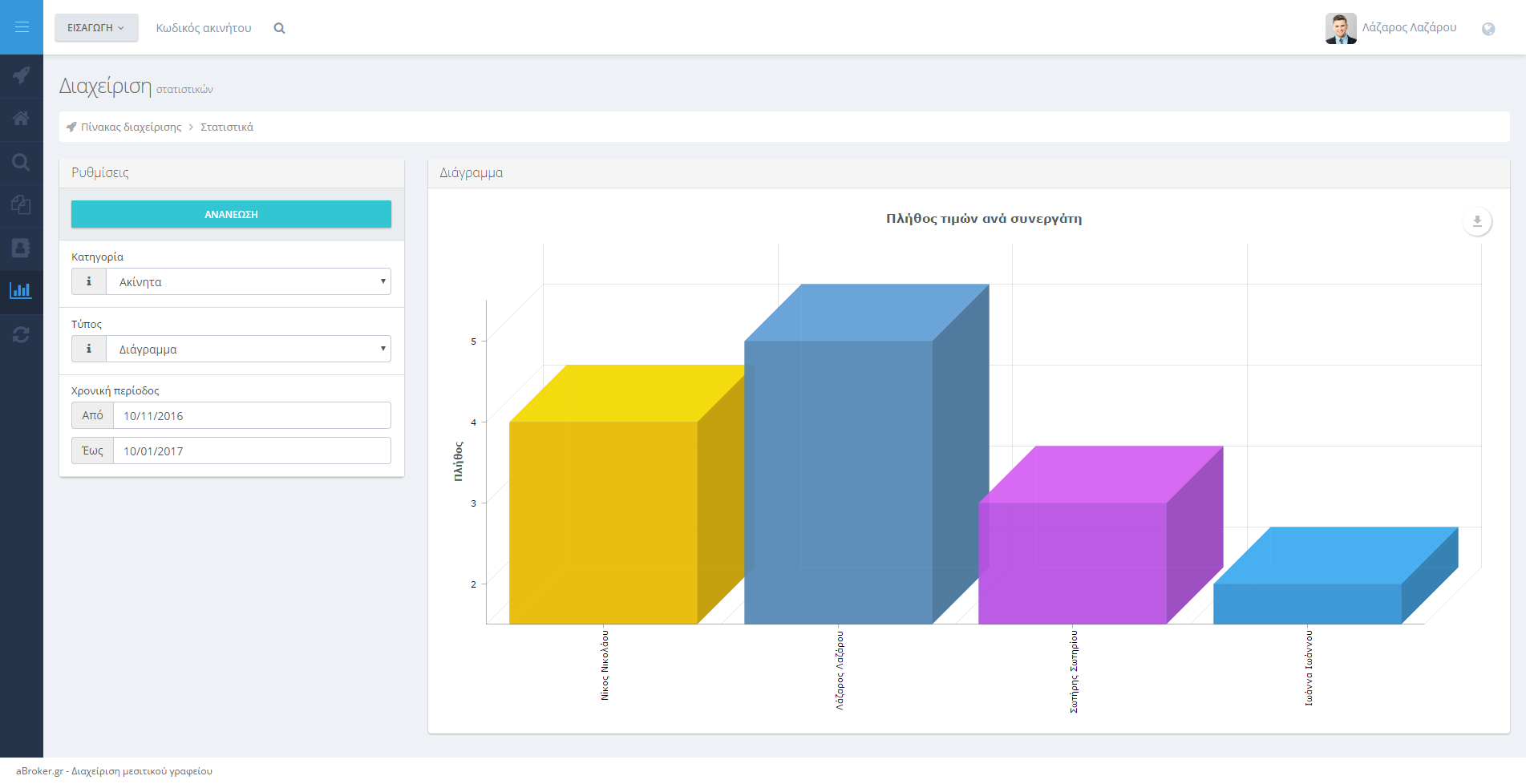Open the Κατηγορία dropdown showing Ακίνητα

point(249,281)
